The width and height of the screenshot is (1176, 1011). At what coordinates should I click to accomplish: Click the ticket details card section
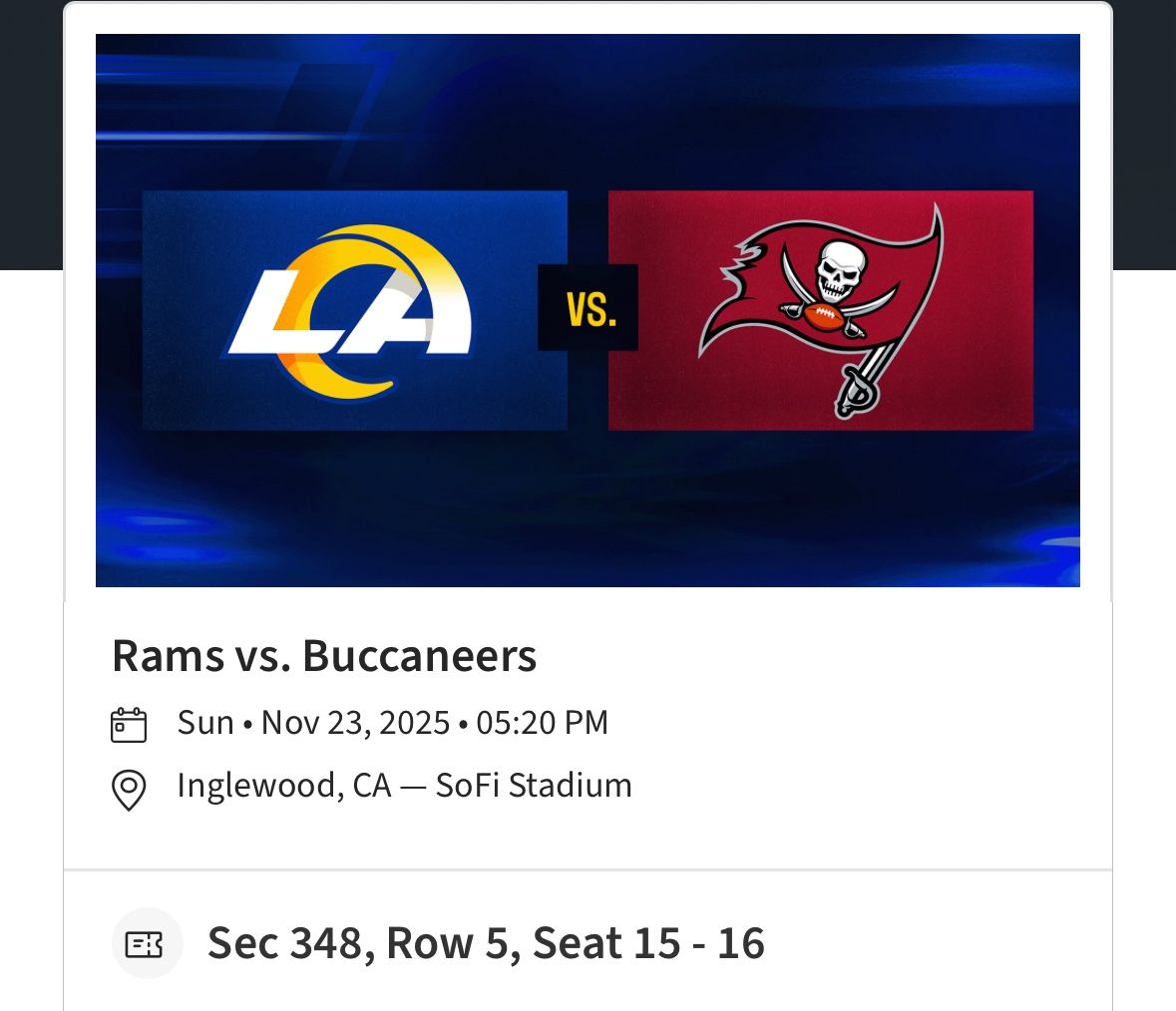pyautogui.click(x=588, y=942)
